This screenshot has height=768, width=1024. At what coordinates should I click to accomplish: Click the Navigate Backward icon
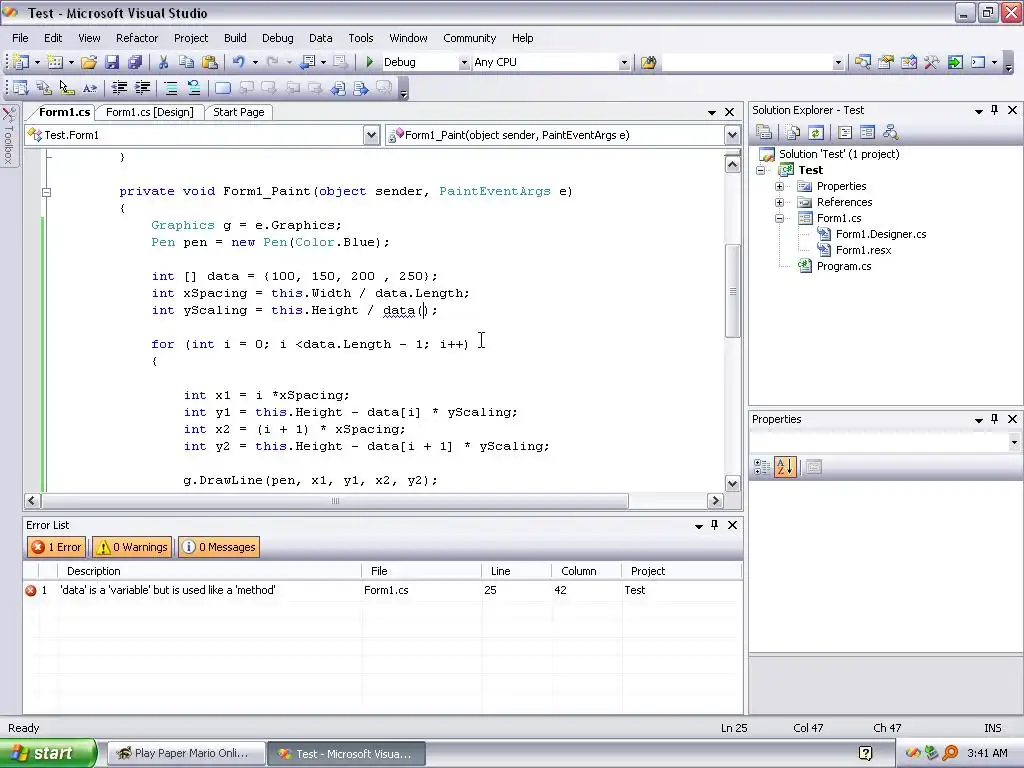(x=308, y=62)
